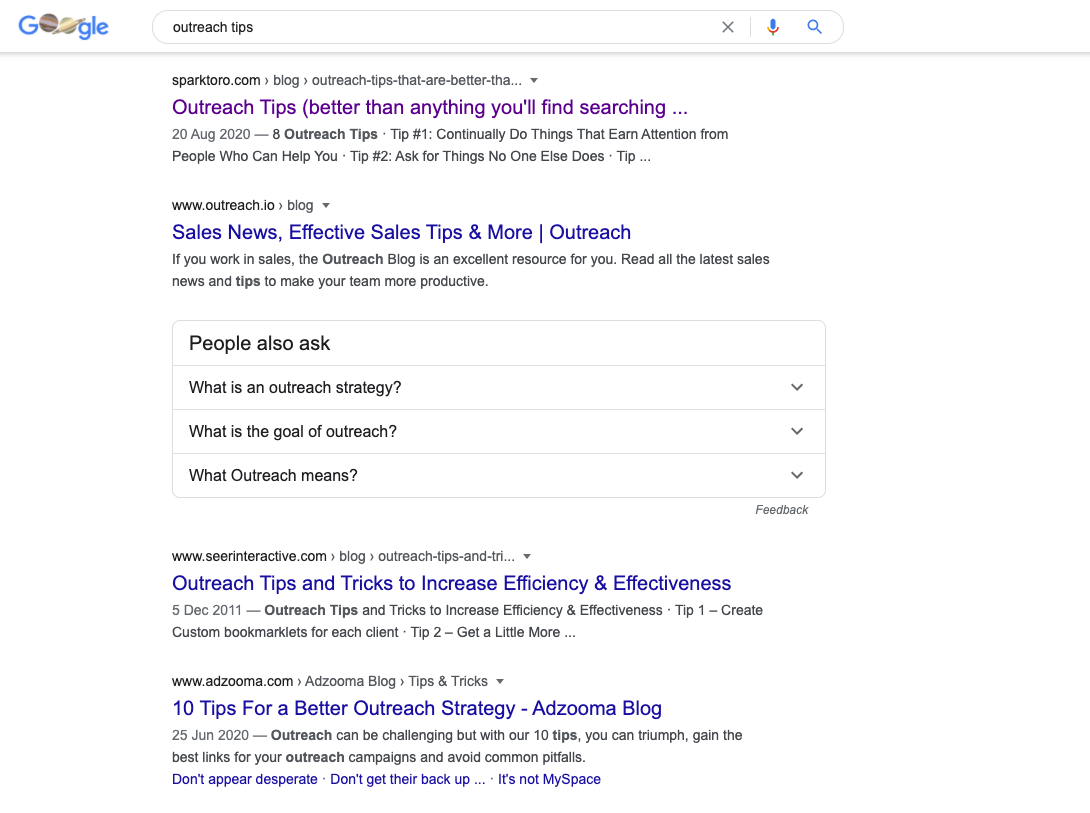Follow "Don't get their back up" sitelink
Screen dimensions: 1090x813
407,780
